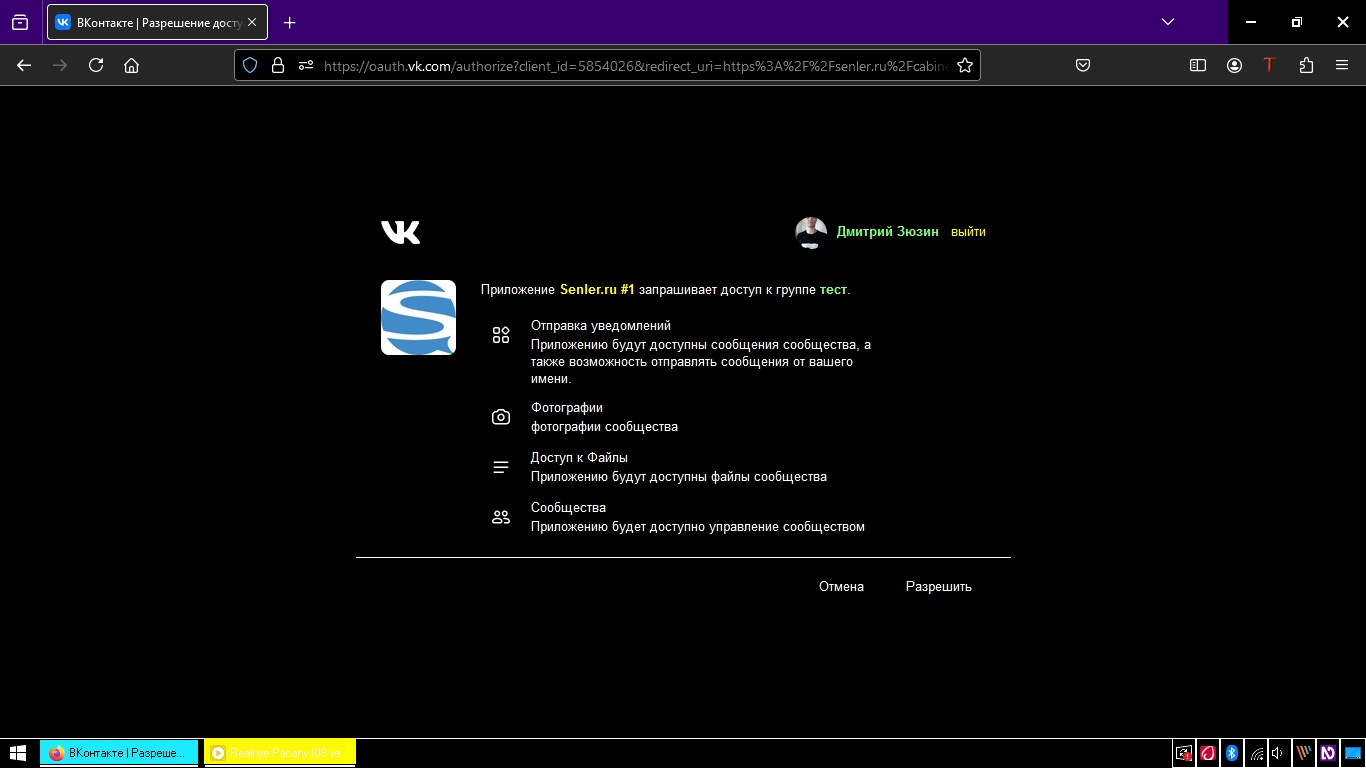The image size is (1366, 768).
Task: Click the Сообщества heading text
Action: coord(568,508)
